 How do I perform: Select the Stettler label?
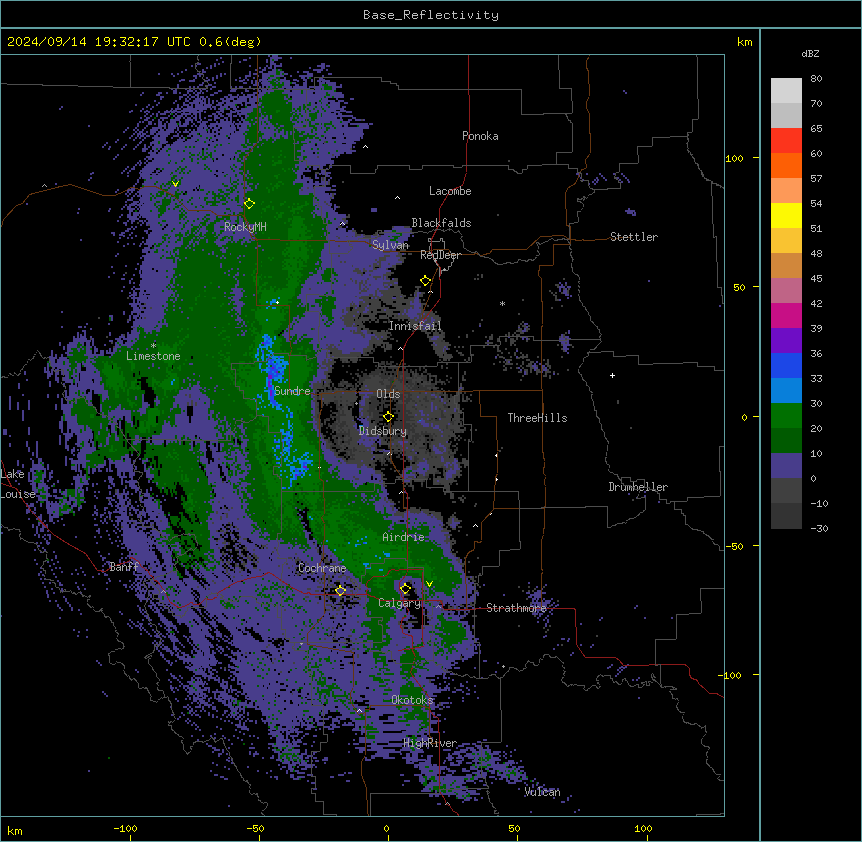click(634, 237)
